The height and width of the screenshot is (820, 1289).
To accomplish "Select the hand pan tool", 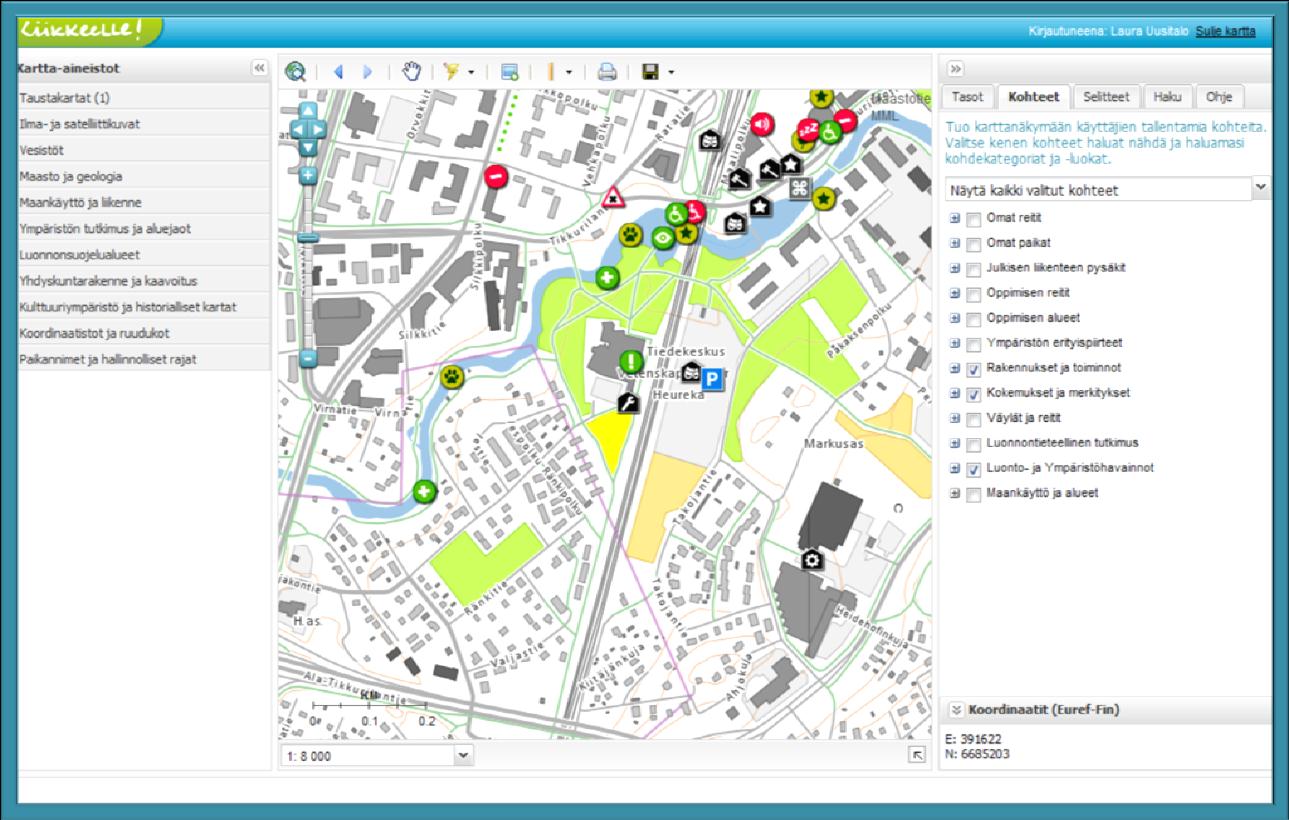I will point(412,71).
